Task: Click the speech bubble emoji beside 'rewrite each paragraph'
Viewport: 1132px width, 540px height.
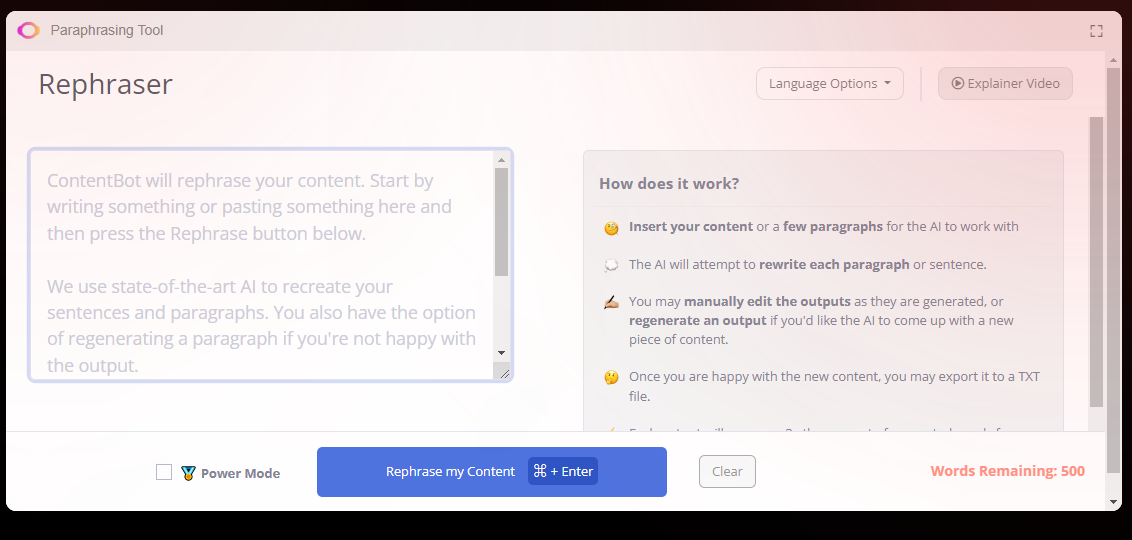Action: pyautogui.click(x=611, y=266)
